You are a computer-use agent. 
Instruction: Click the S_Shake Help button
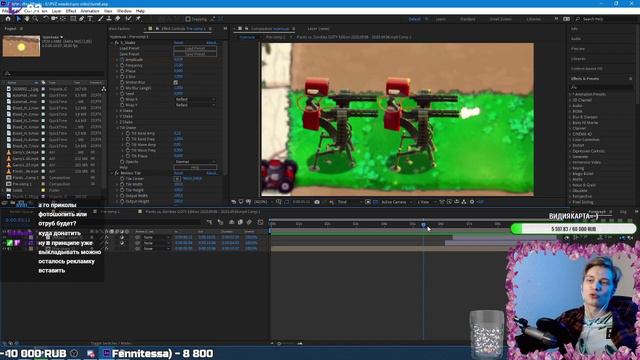coord(195,167)
